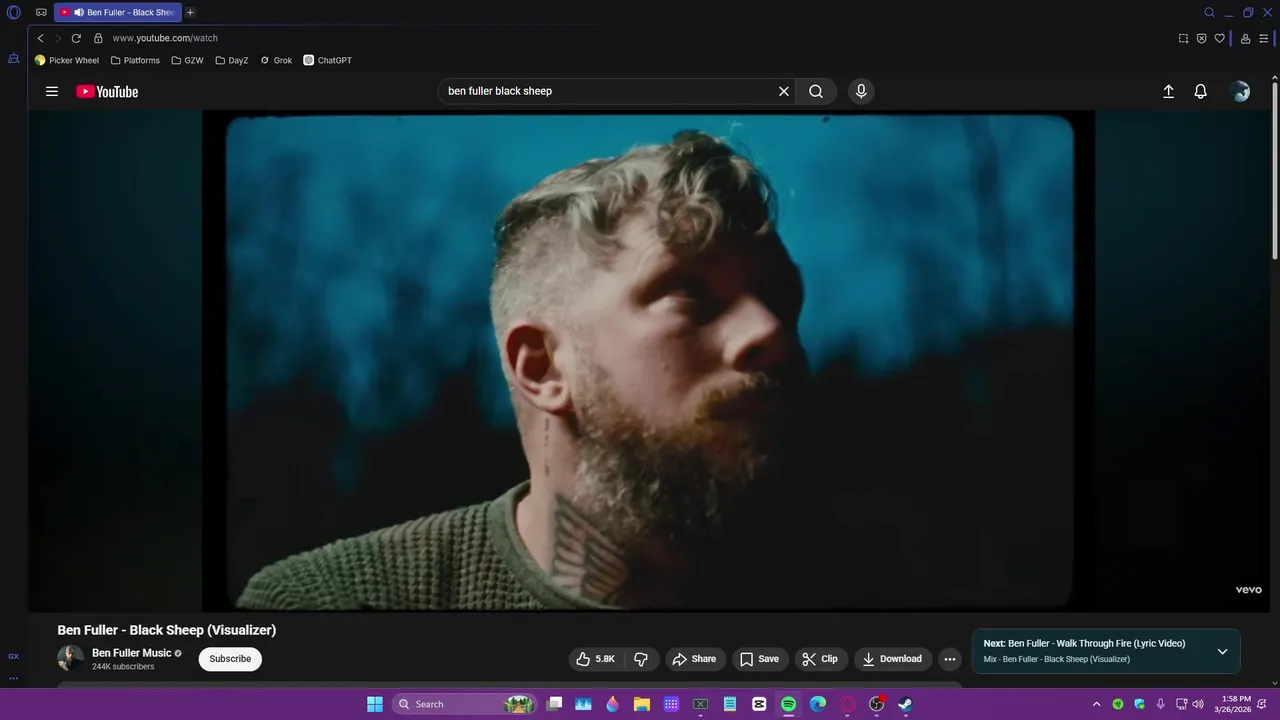Open File Explorer from the taskbar

[642, 704]
